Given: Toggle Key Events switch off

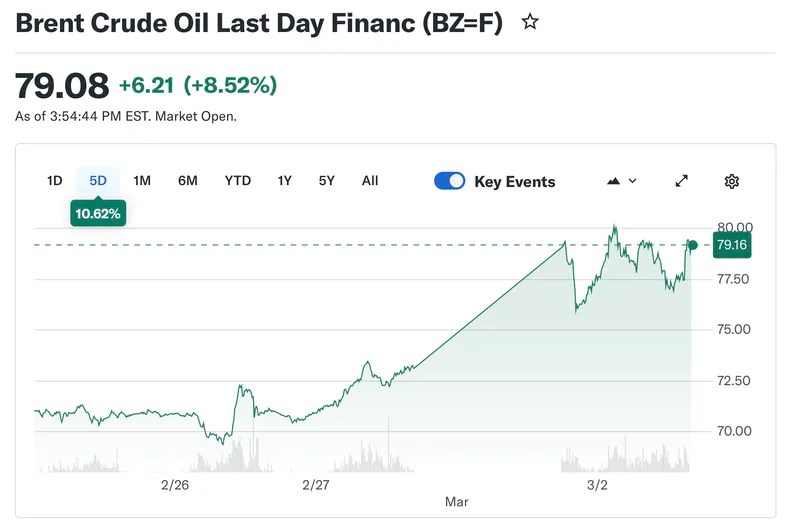Looking at the screenshot, I should pos(450,181).
